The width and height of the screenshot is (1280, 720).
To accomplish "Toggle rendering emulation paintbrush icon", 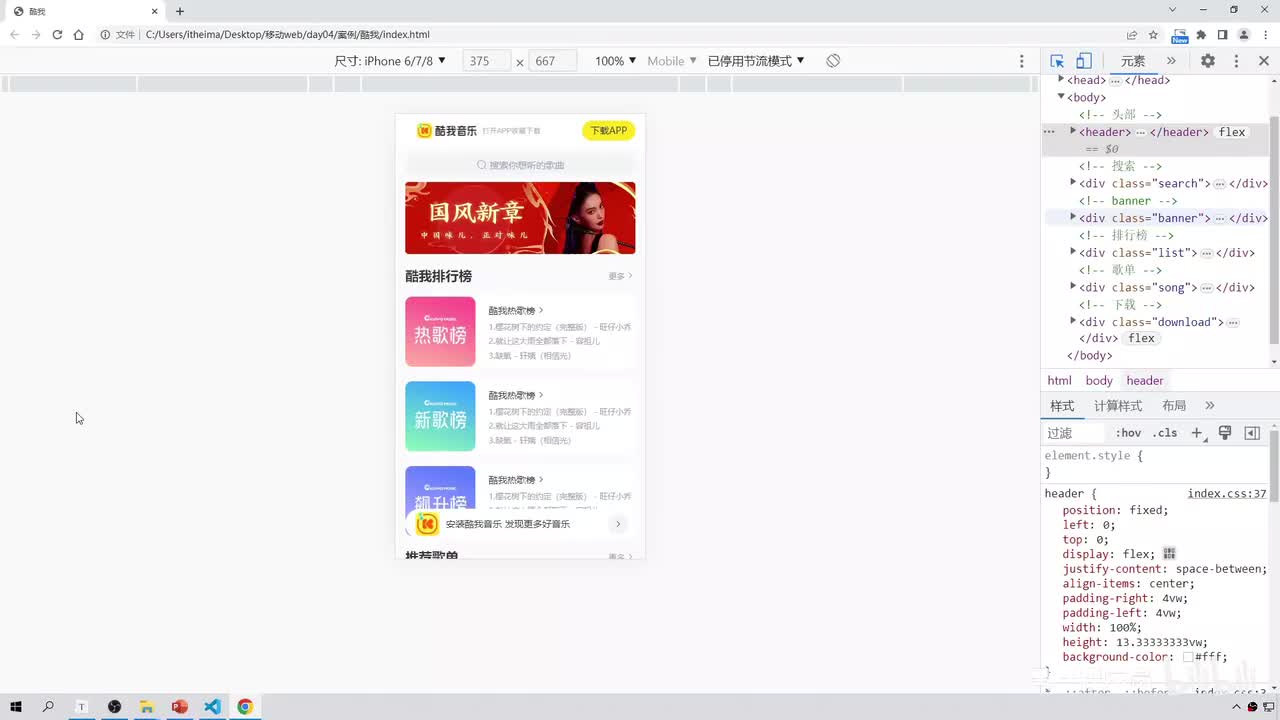I will click(x=1225, y=433).
